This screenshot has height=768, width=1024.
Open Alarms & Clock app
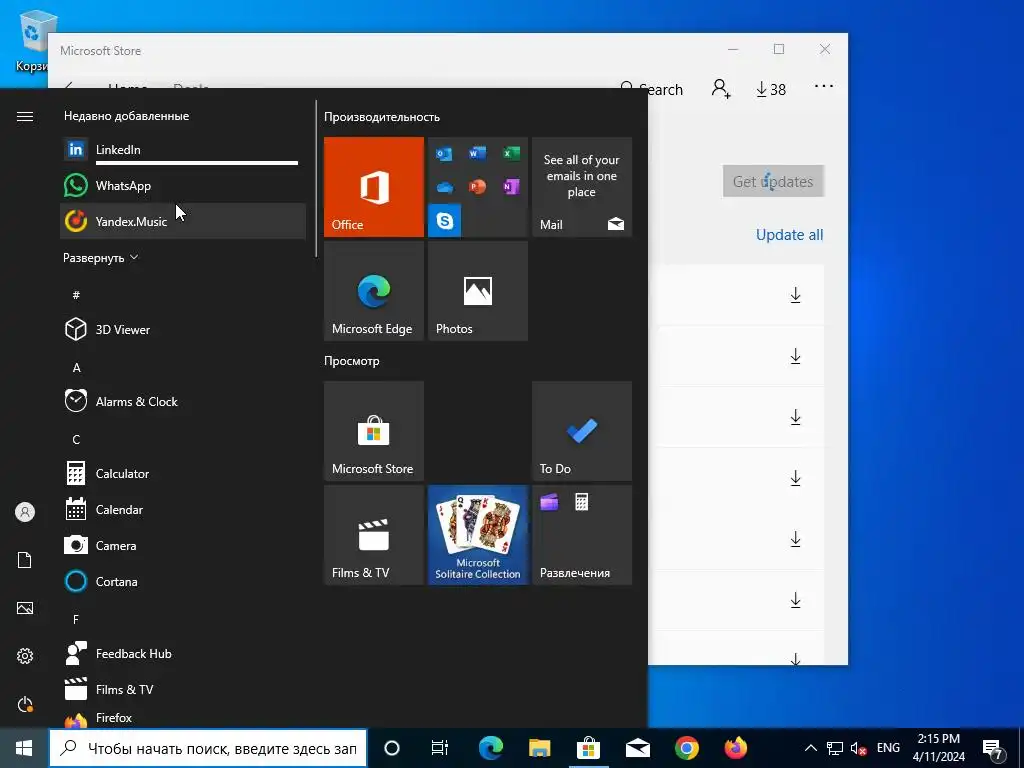pyautogui.click(x=183, y=402)
